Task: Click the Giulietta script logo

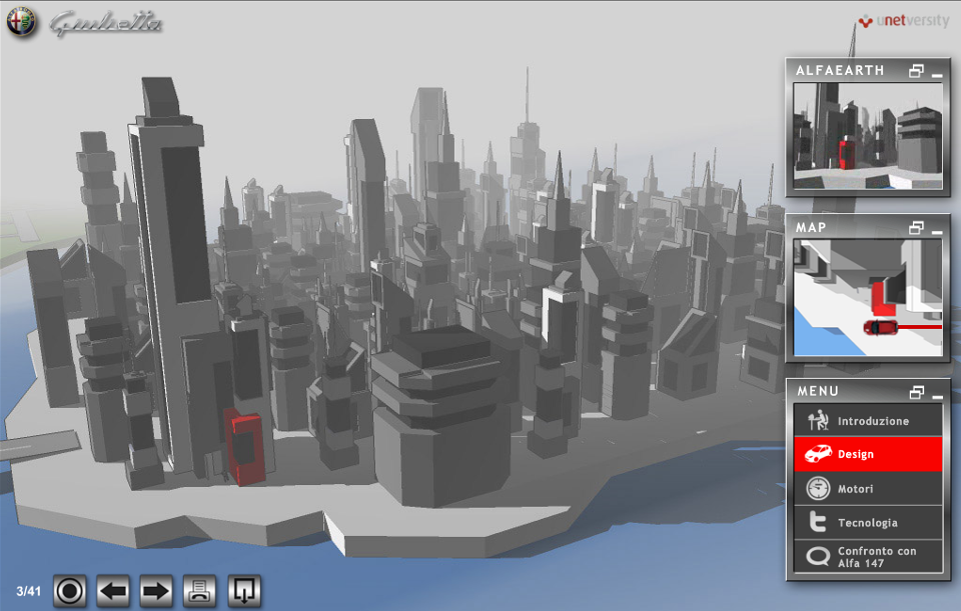Action: (x=105, y=23)
